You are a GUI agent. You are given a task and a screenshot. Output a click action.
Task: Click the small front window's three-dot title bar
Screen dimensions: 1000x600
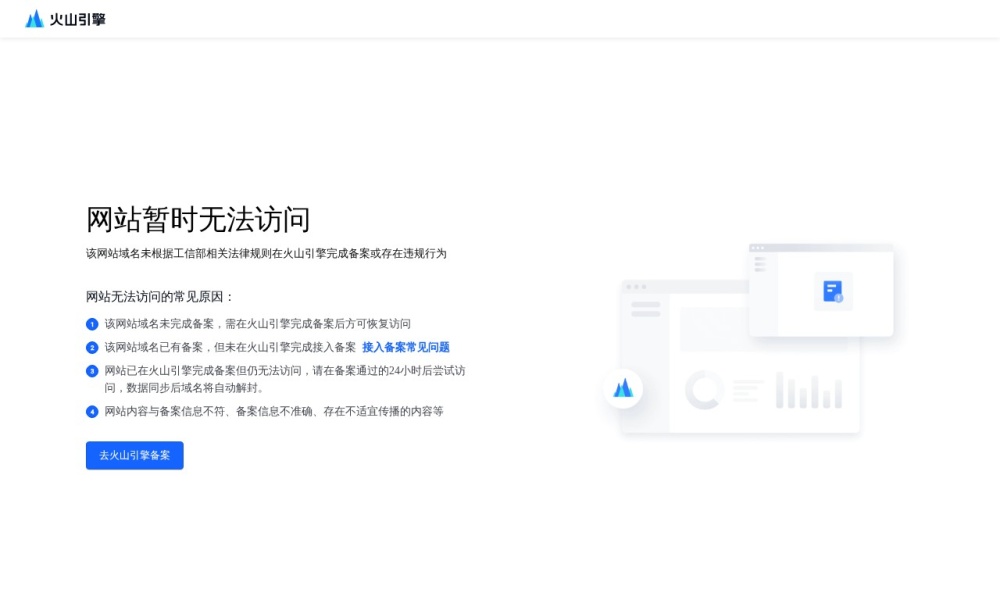point(820,248)
